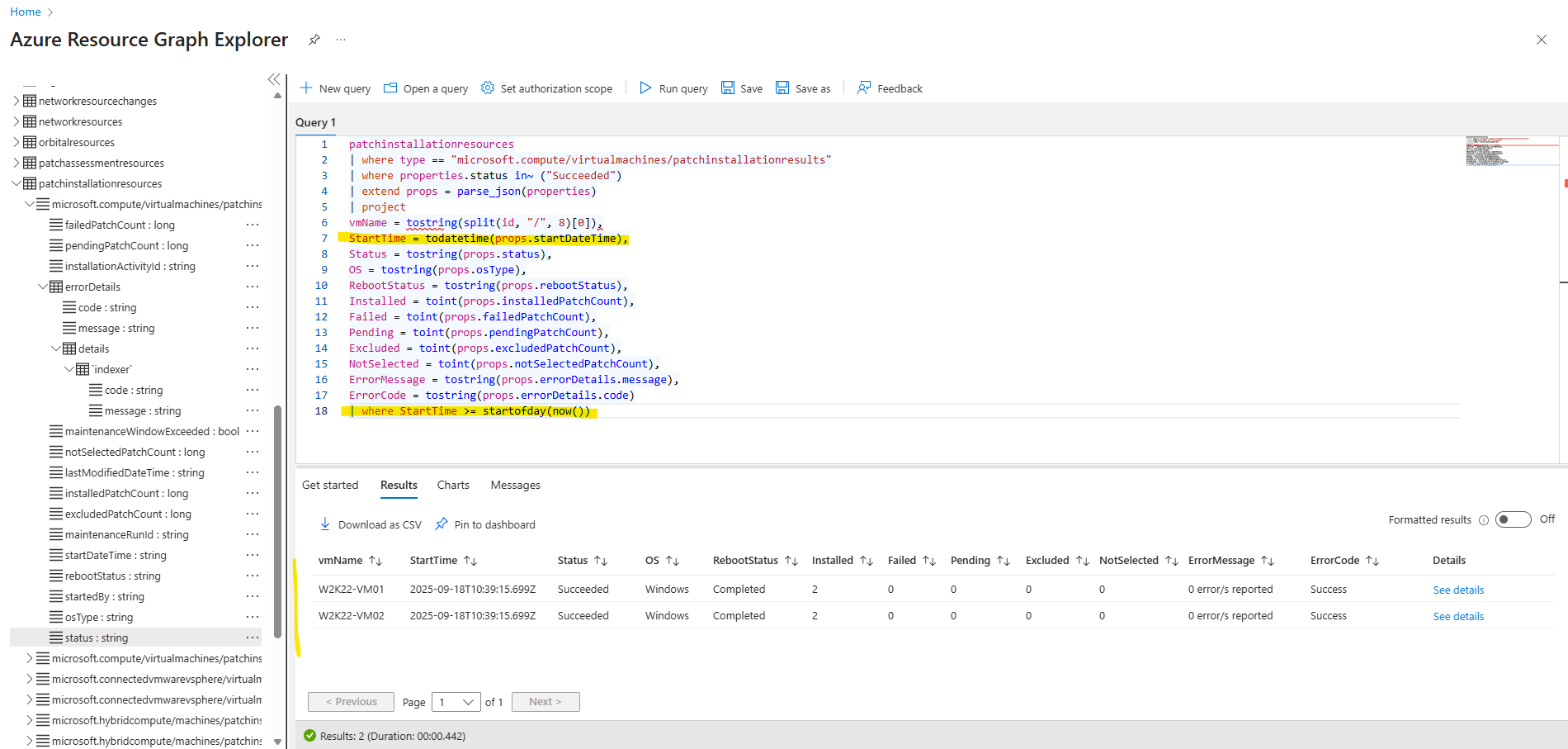Collapse the resource tree side panel
Screen dimensions: 1568x749
pos(274,79)
